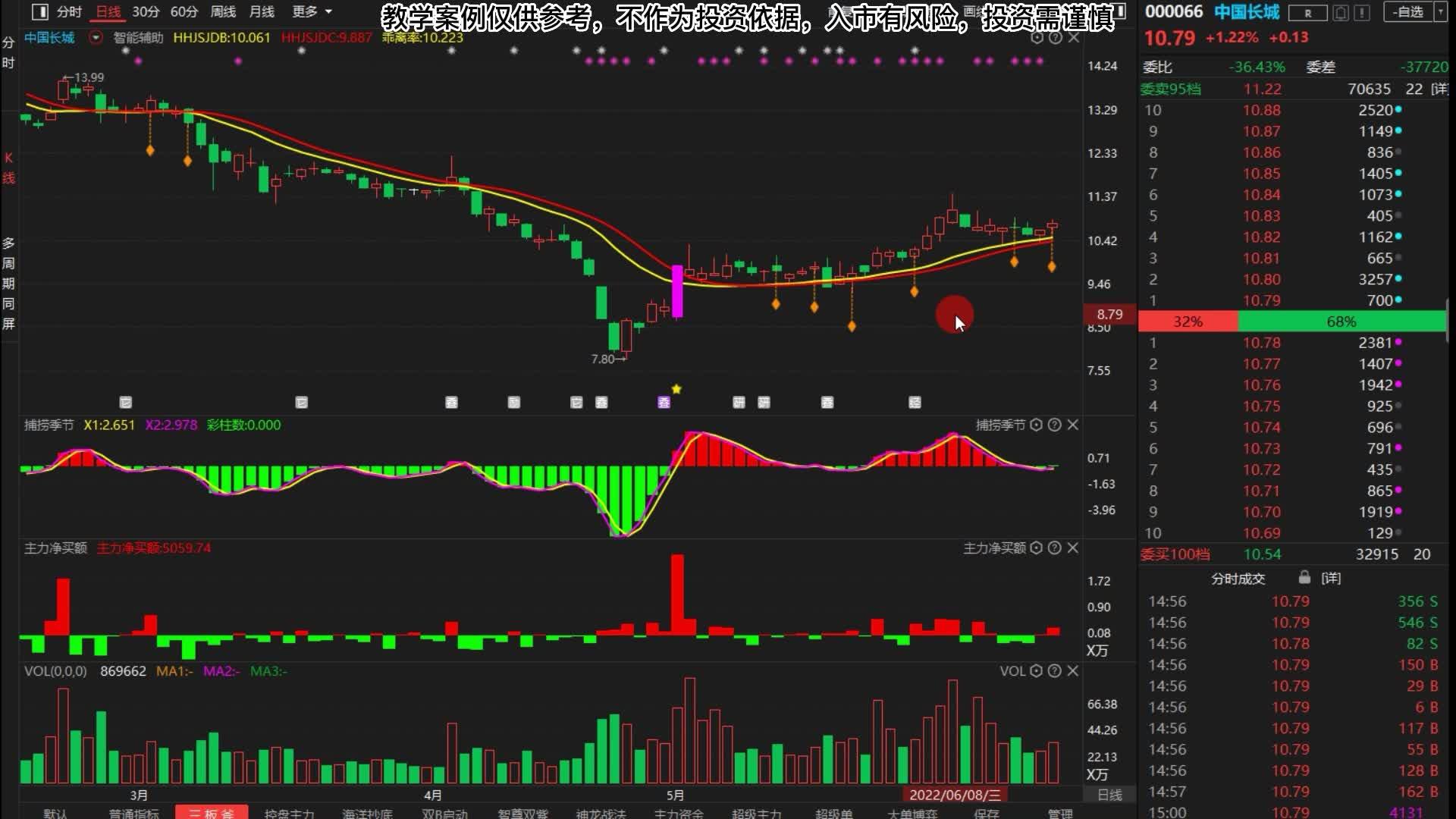Click the 智能辅助 label button

coord(138,37)
